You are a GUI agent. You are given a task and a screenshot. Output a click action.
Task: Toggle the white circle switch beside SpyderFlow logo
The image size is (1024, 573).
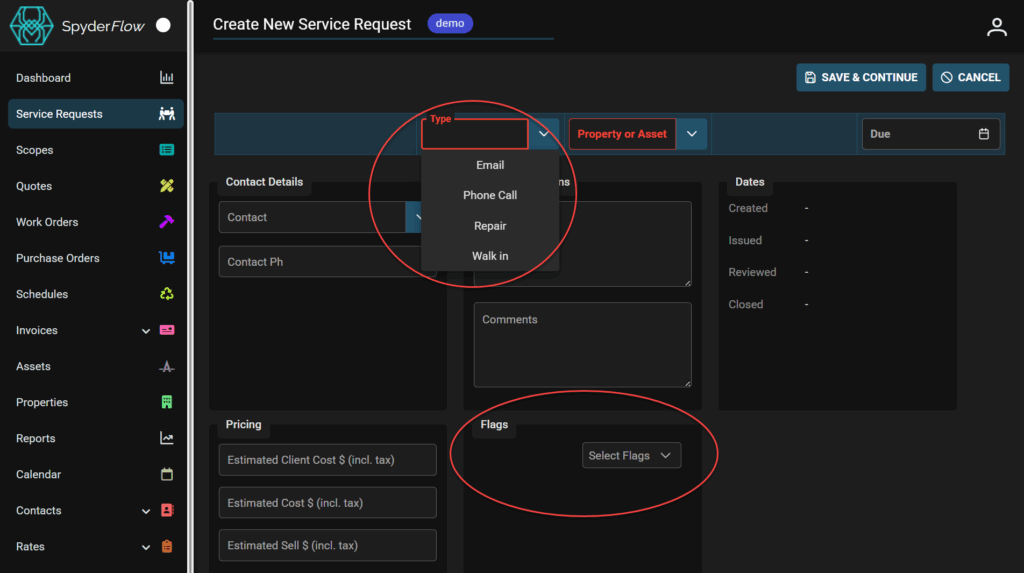click(x=163, y=25)
